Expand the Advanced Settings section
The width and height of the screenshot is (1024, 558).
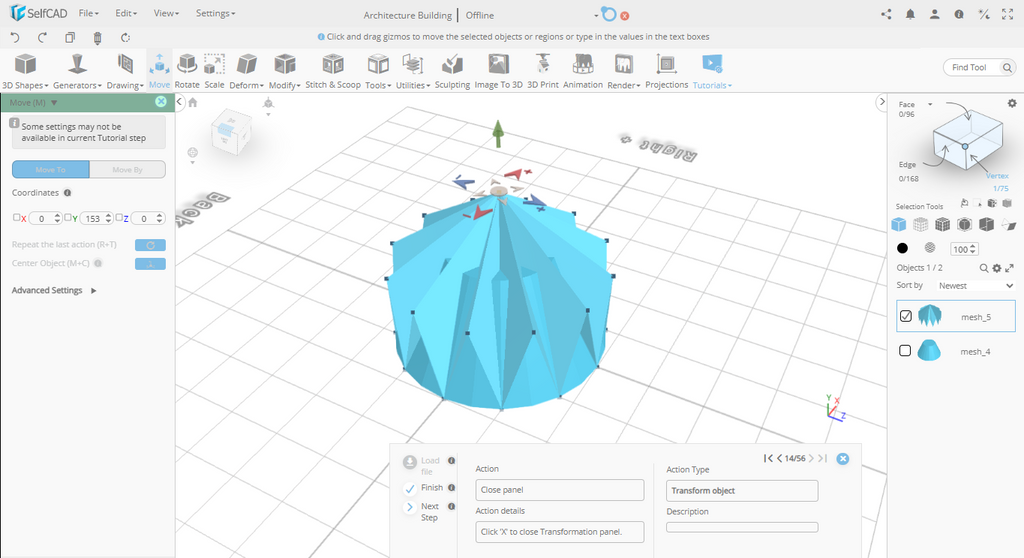tap(54, 291)
